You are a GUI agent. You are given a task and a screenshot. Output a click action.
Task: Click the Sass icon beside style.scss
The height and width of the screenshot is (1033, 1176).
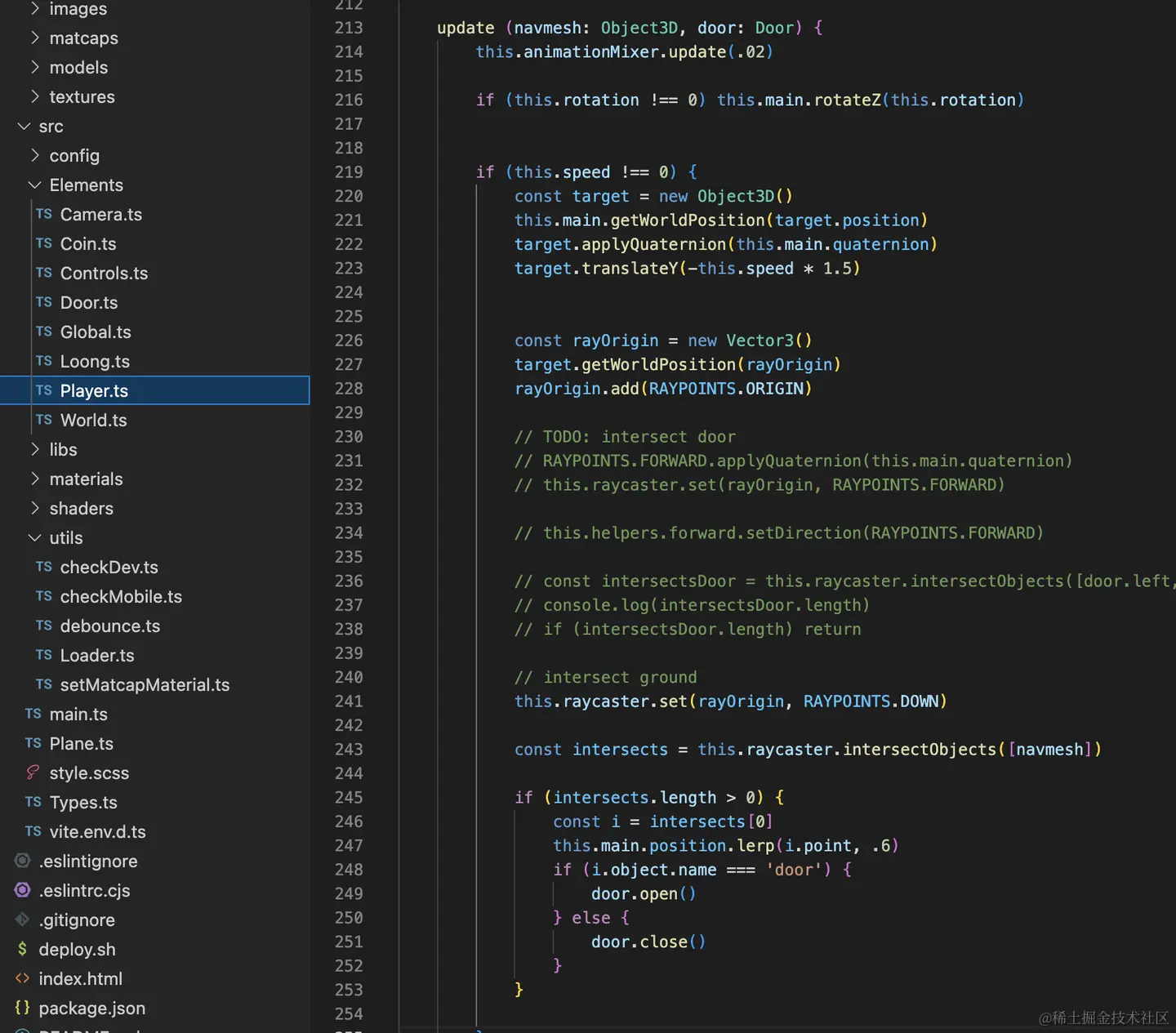tap(33, 773)
